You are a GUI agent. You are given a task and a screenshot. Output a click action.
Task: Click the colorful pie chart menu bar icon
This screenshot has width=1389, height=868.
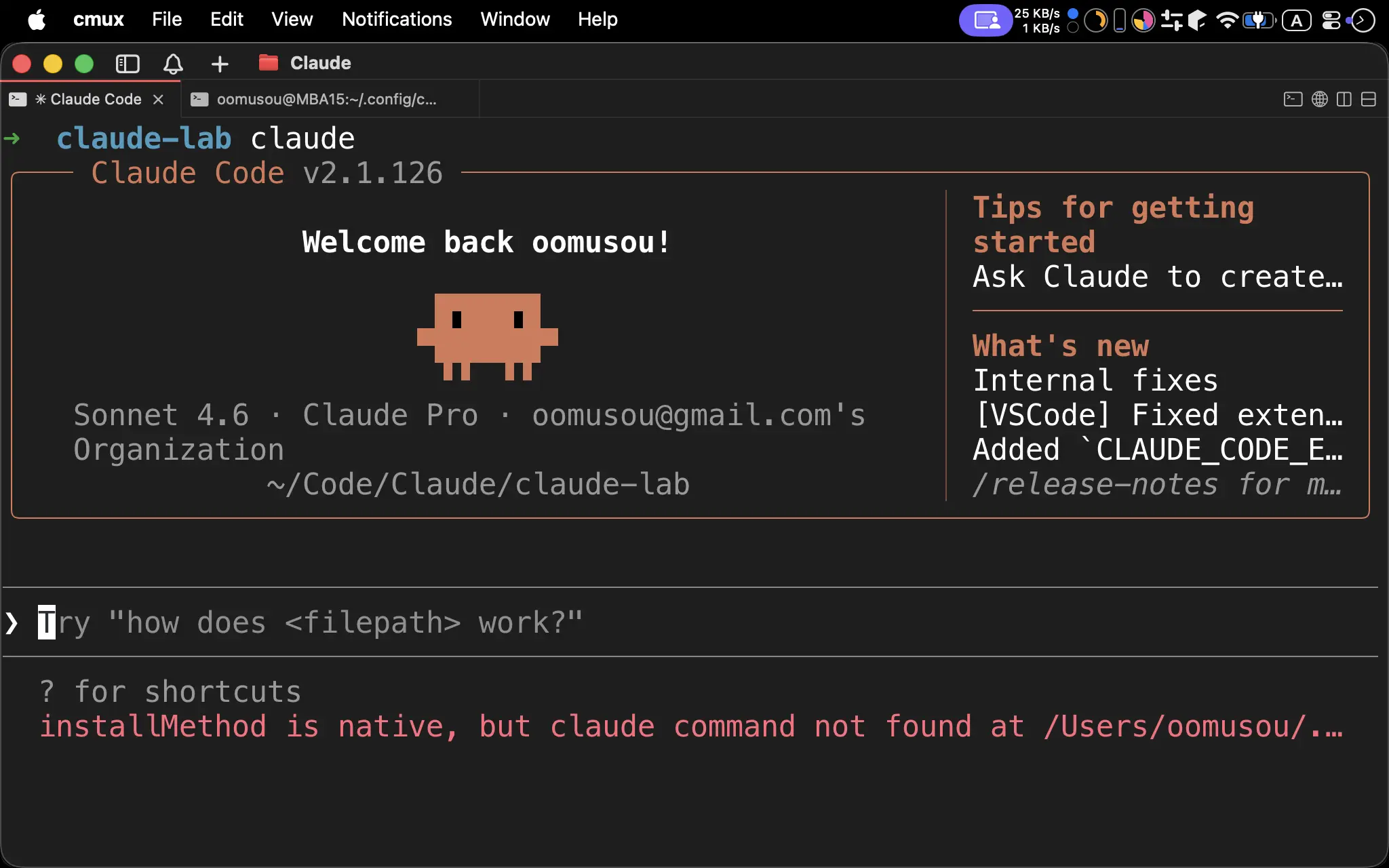(1143, 20)
